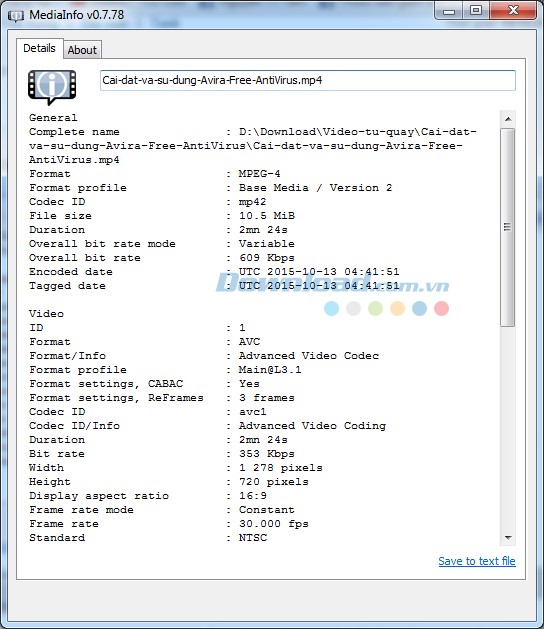Click the 'Variable' bit rate mode value

pos(267,244)
